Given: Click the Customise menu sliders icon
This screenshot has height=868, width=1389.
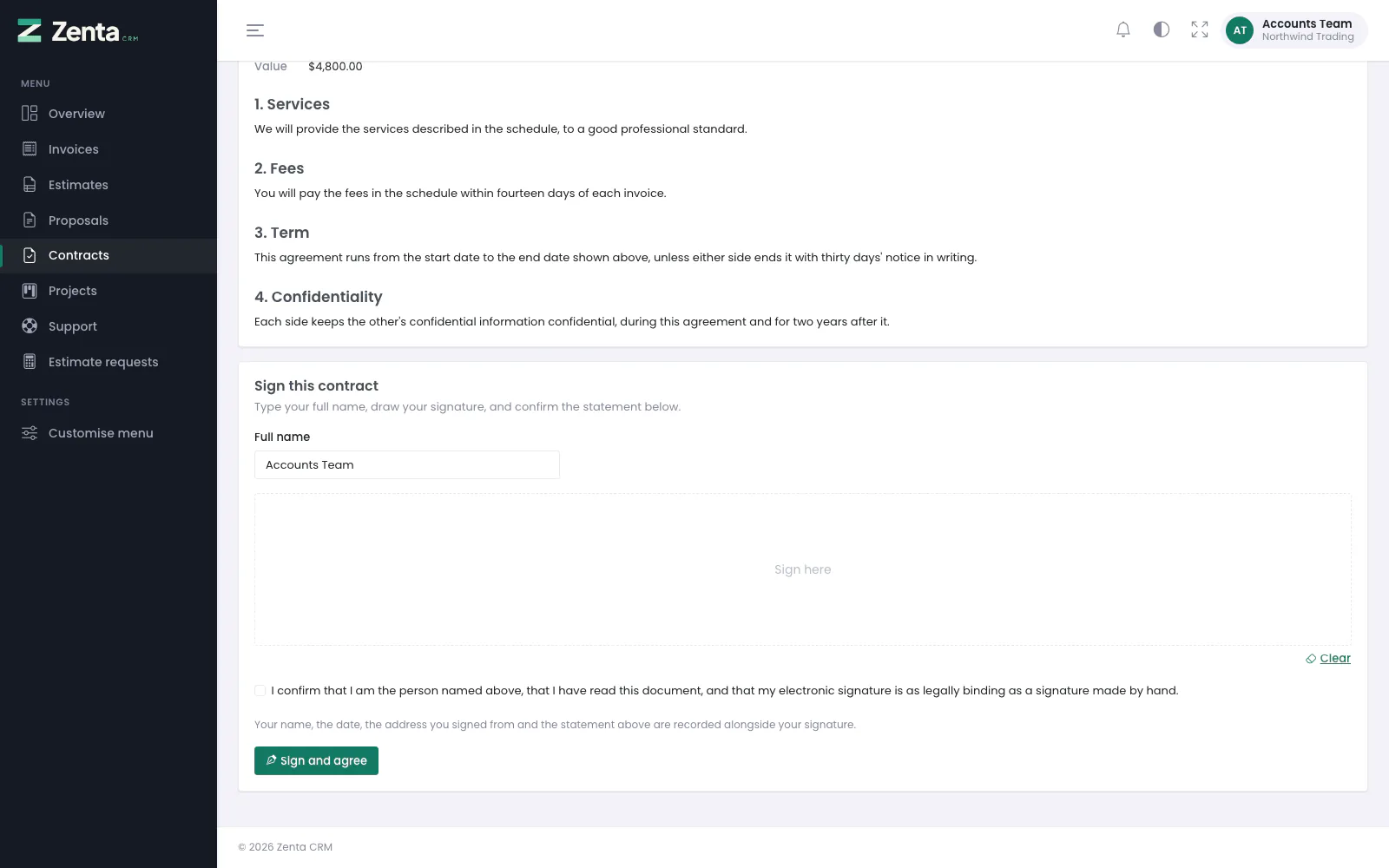Looking at the screenshot, I should tap(30, 433).
